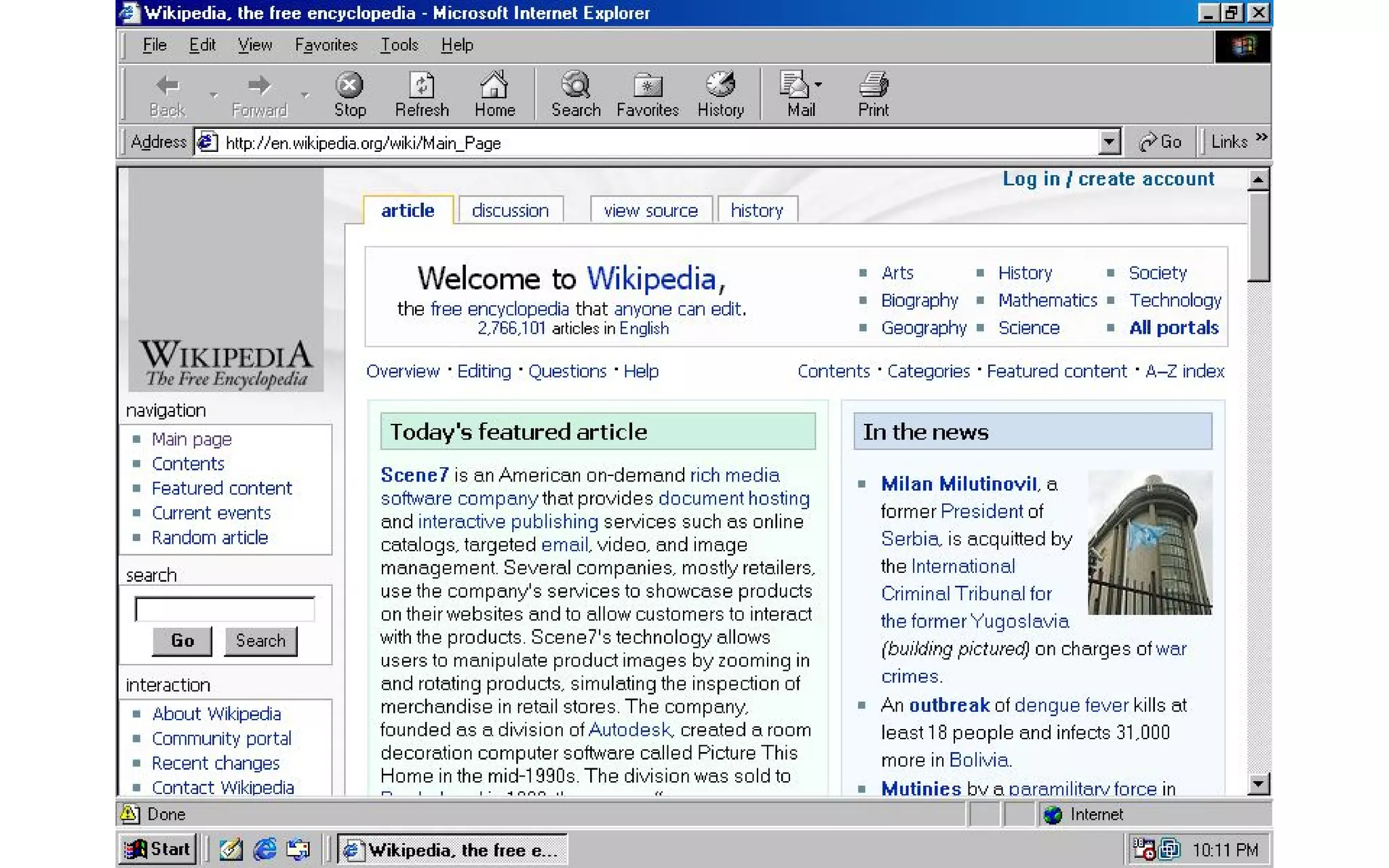Expand the Links toolbar chevron
This screenshot has height=868, width=1389.
coord(1261,138)
